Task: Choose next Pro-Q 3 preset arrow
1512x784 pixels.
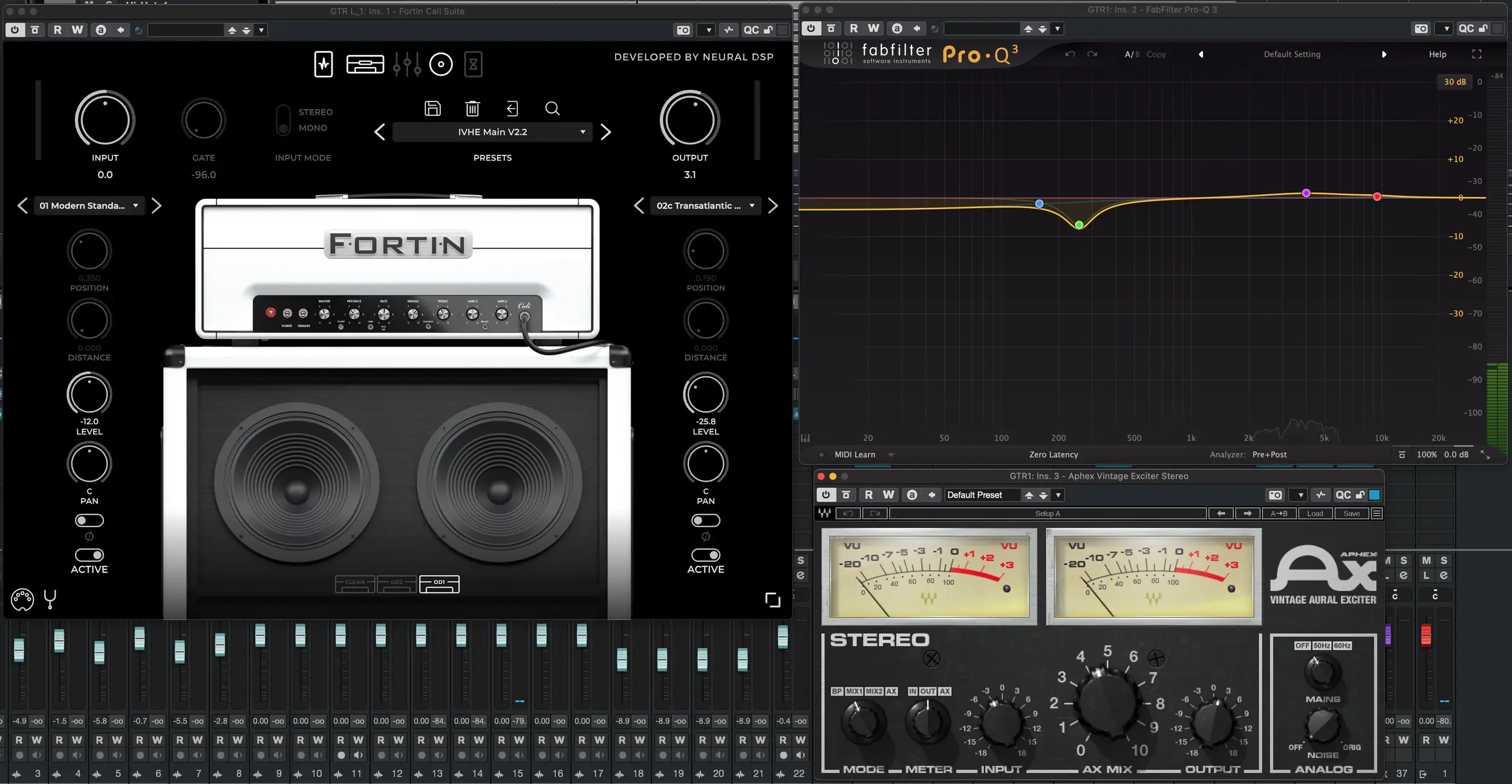Action: coord(1384,54)
